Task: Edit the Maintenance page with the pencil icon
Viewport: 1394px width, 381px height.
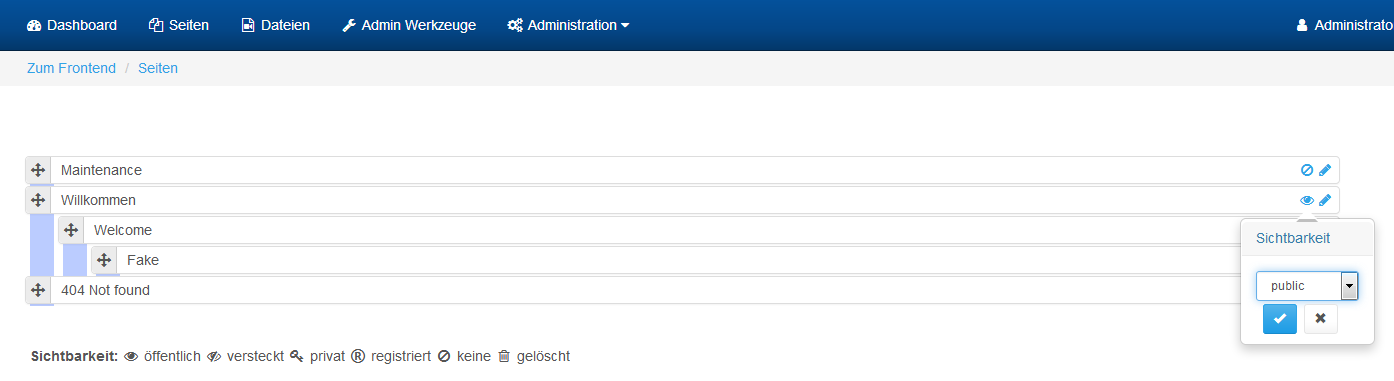Action: point(1325,170)
